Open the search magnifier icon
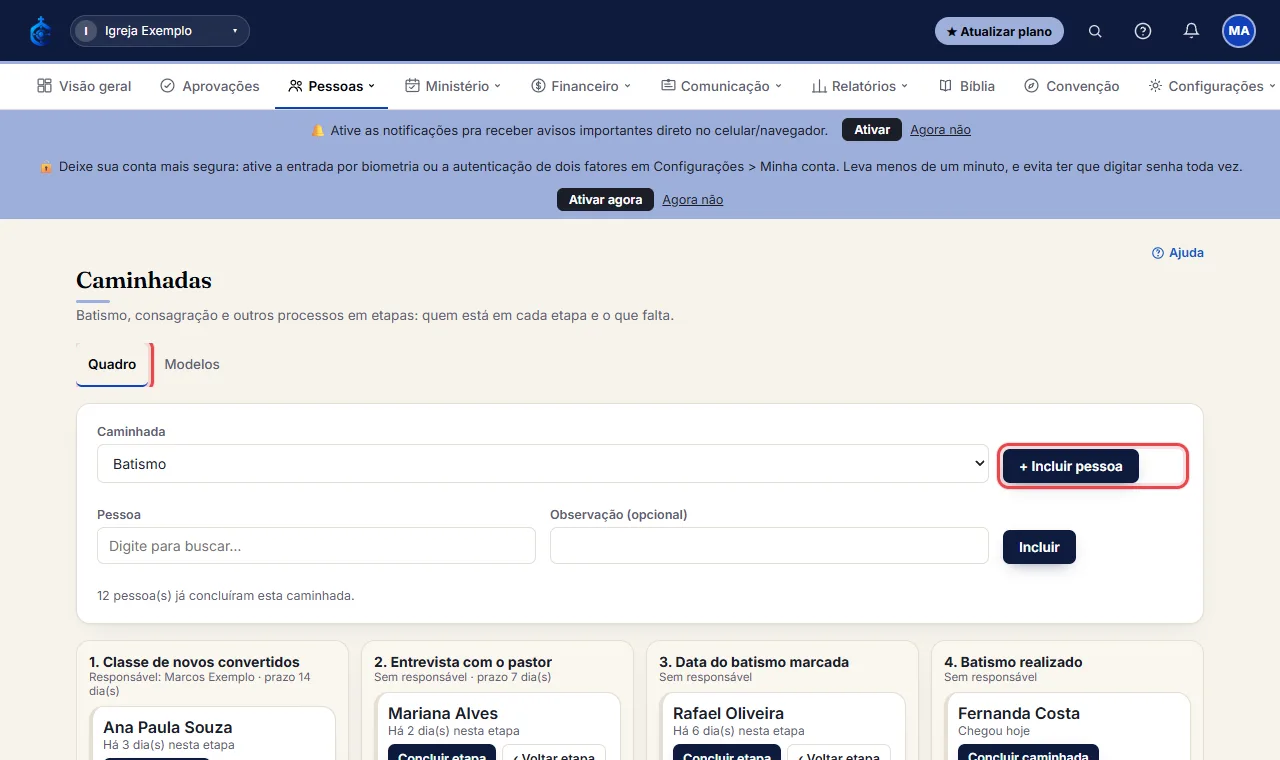This screenshot has height=760, width=1280. point(1095,31)
